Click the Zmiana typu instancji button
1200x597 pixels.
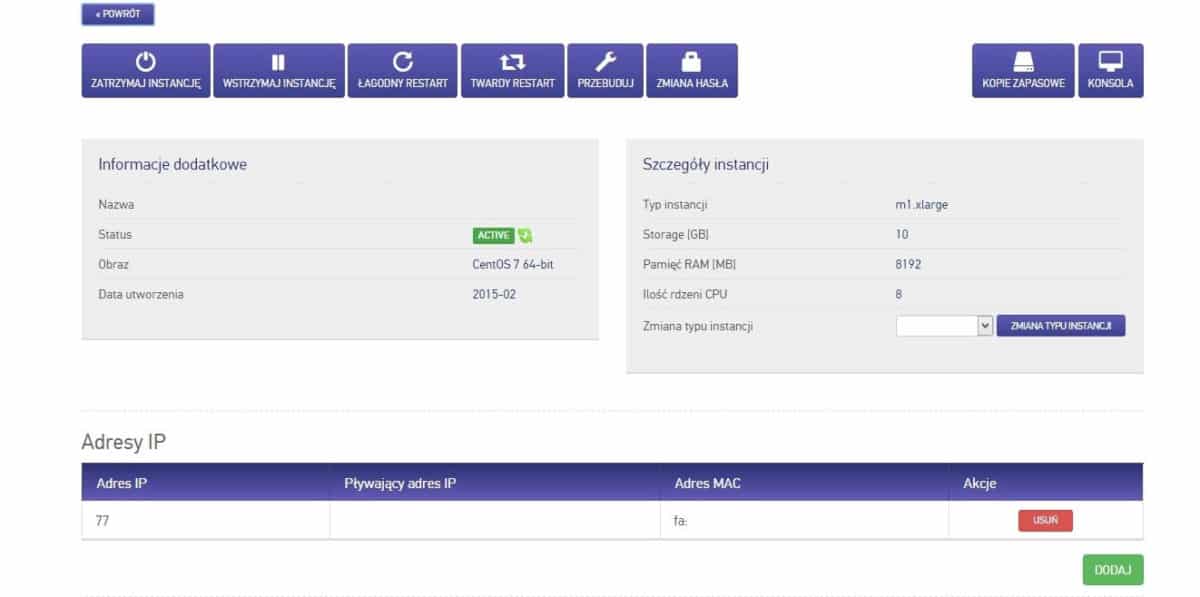pyautogui.click(x=1061, y=326)
